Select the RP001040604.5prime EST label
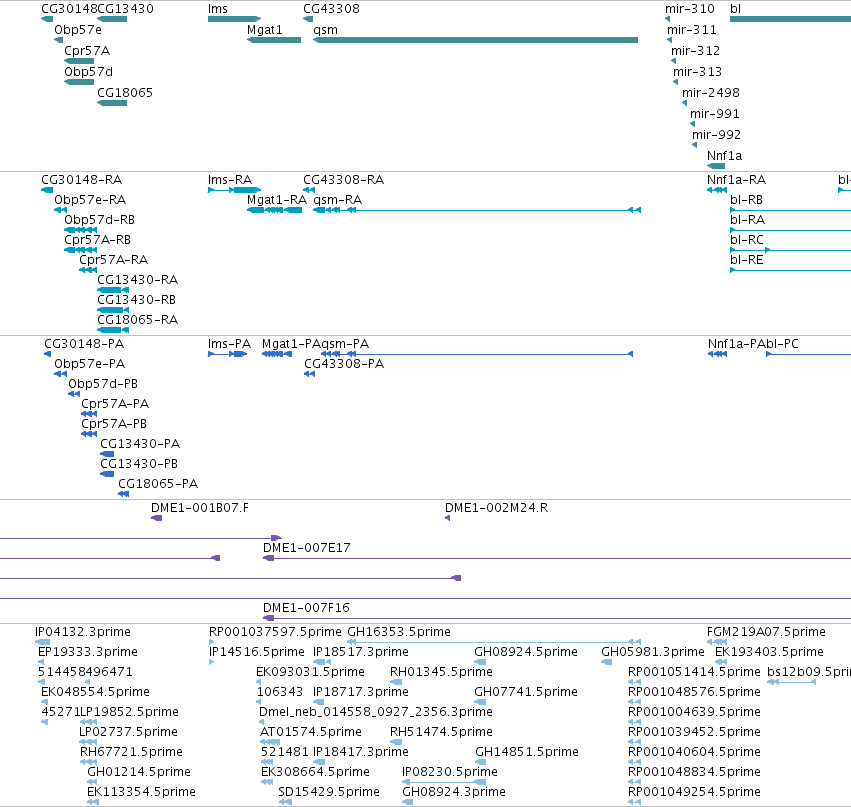Screen dimensions: 851x807 point(694,752)
